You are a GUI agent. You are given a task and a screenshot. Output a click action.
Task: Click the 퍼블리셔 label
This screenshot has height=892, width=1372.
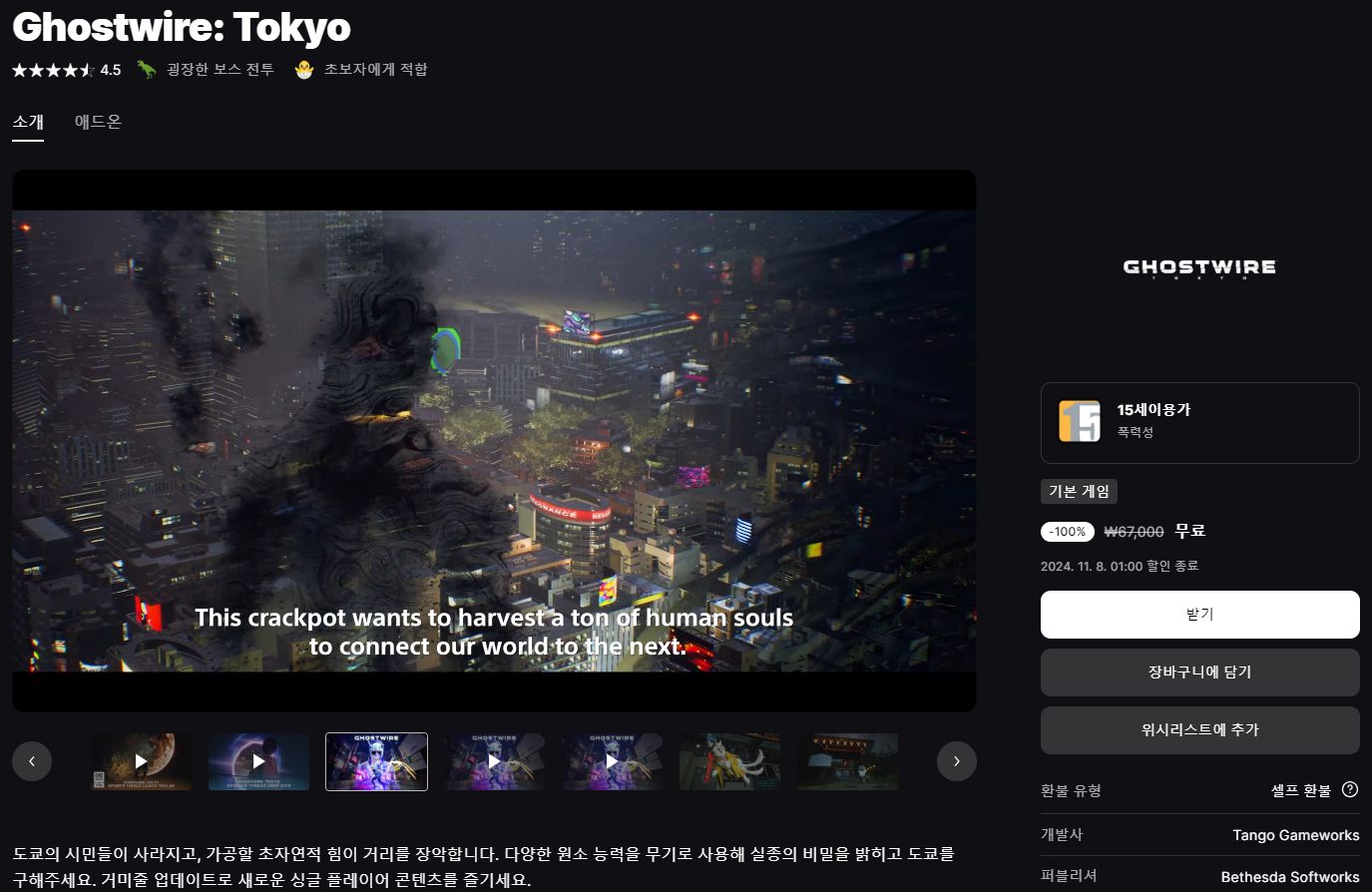point(1069,876)
